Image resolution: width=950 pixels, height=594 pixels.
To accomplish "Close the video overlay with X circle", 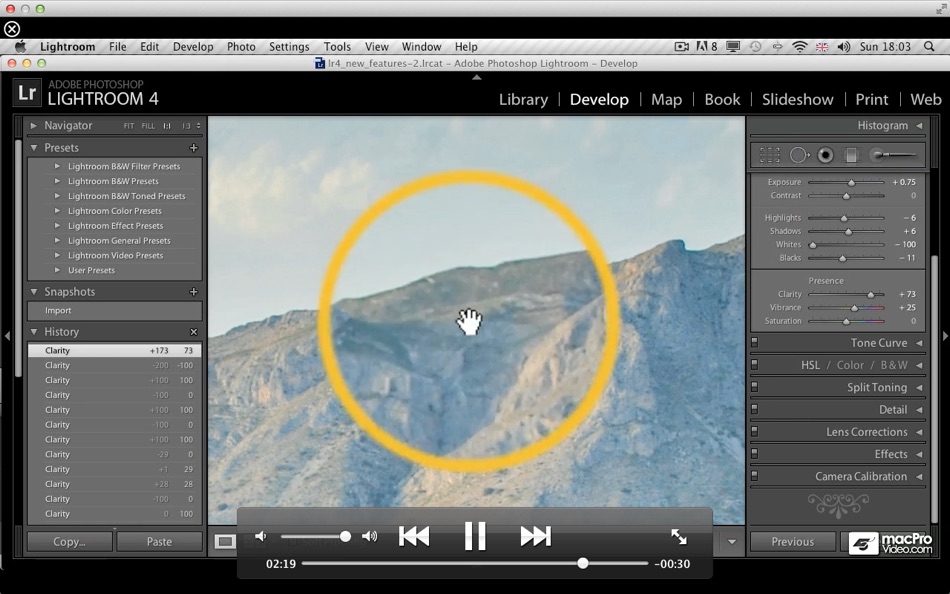I will pyautogui.click(x=12, y=28).
